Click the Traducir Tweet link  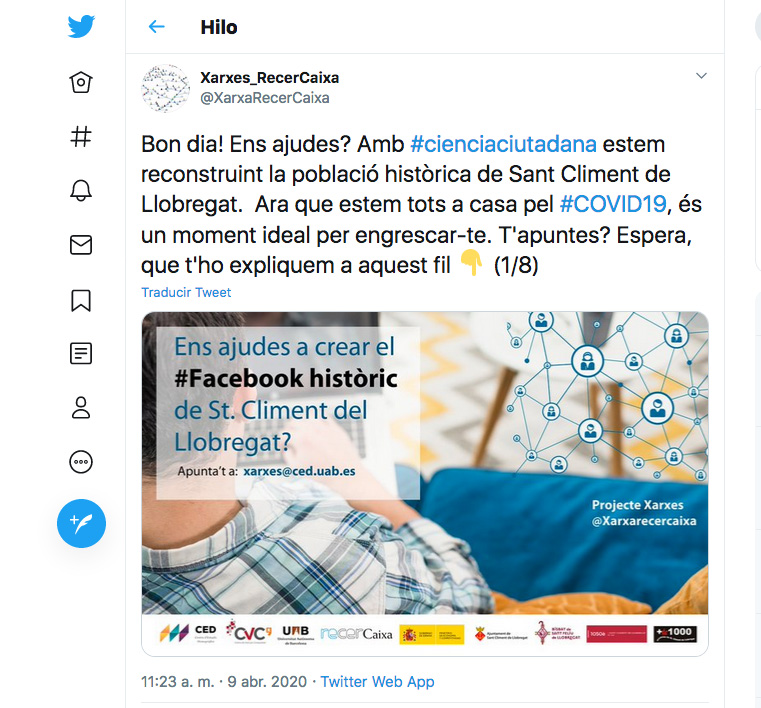(186, 292)
